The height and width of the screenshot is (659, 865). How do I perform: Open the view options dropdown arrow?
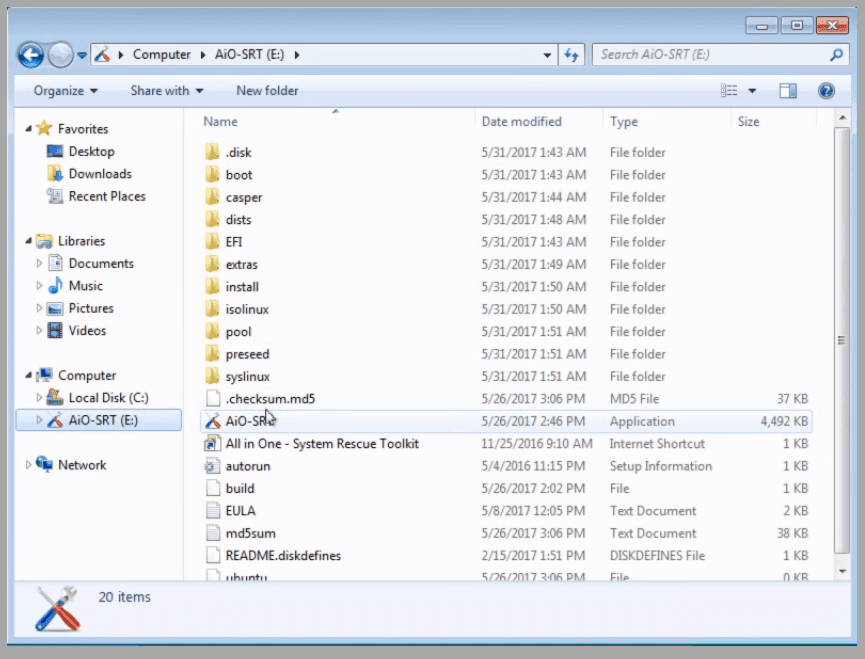[752, 91]
